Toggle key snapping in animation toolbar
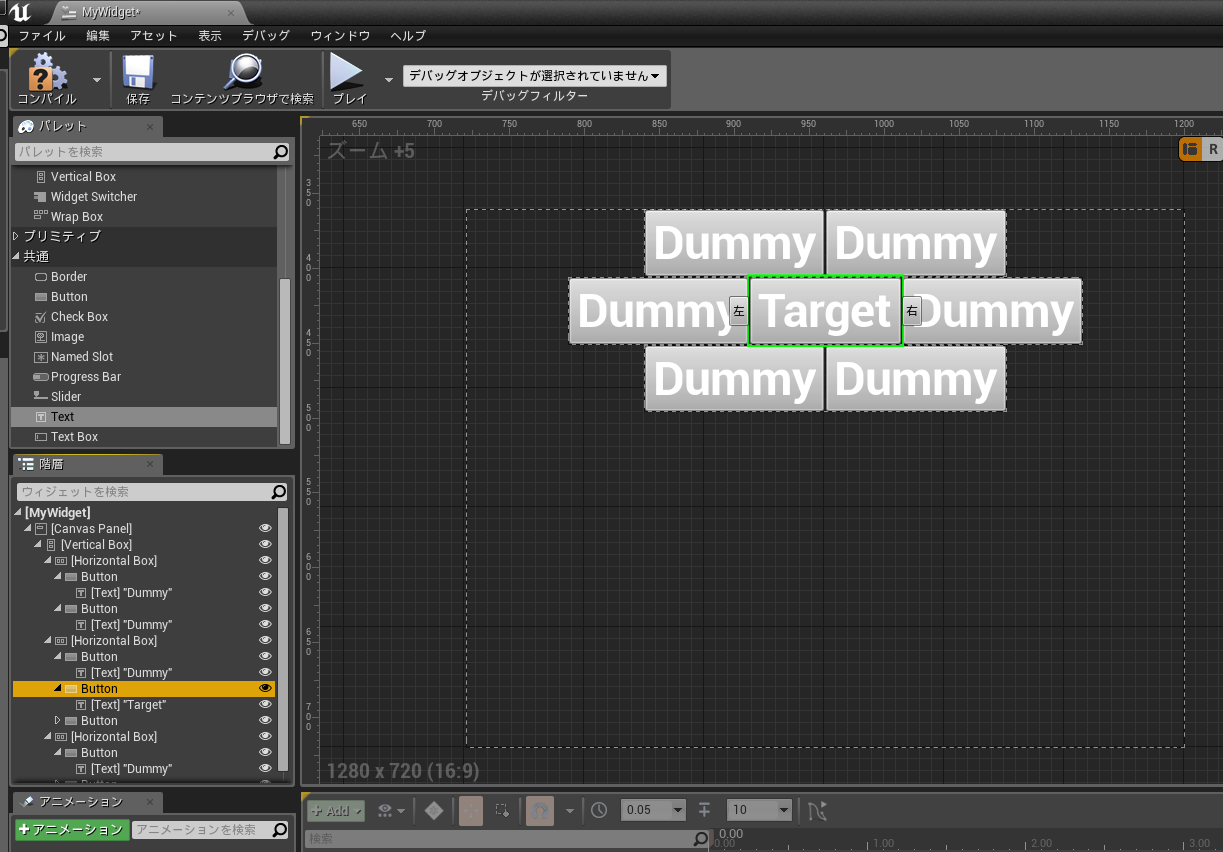The height and width of the screenshot is (852, 1223). (541, 810)
